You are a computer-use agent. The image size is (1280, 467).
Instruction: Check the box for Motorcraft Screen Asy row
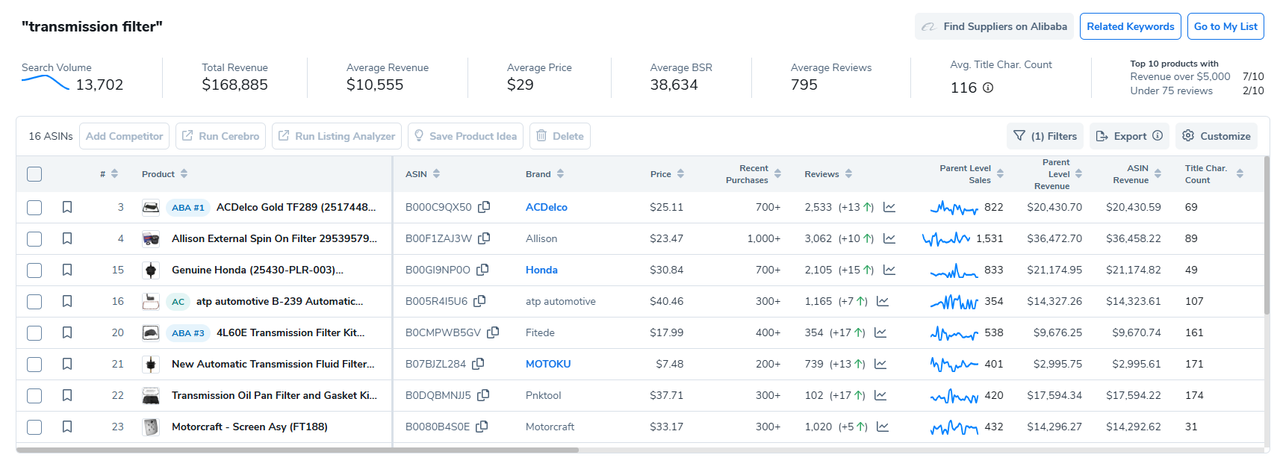pyautogui.click(x=35, y=427)
